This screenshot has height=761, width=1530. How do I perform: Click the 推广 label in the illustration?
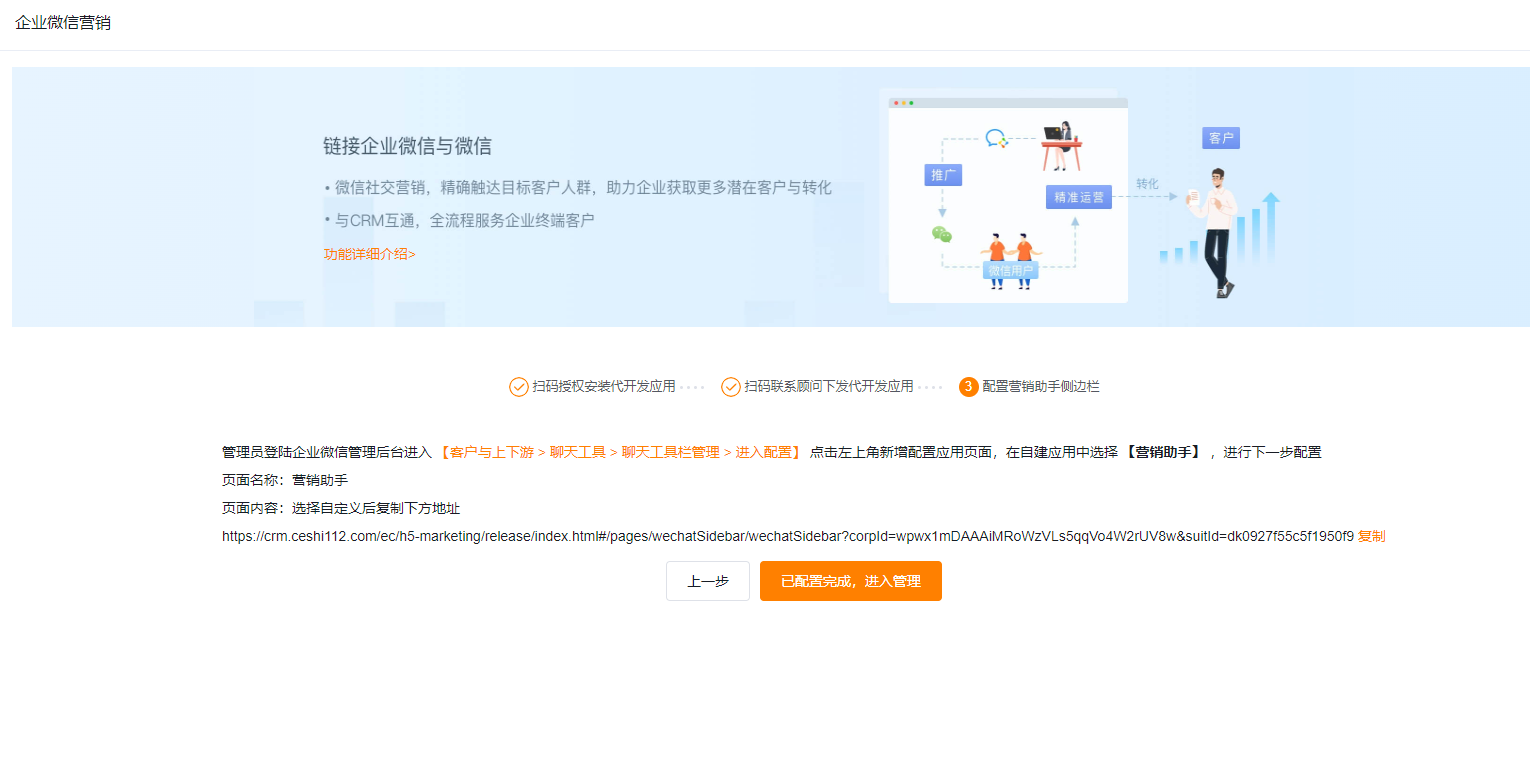(943, 175)
